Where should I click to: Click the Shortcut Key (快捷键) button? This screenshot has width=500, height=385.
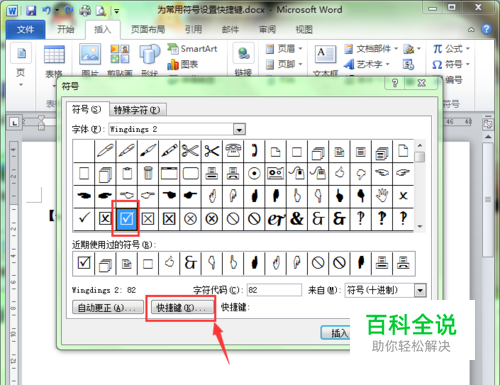[x=182, y=307]
